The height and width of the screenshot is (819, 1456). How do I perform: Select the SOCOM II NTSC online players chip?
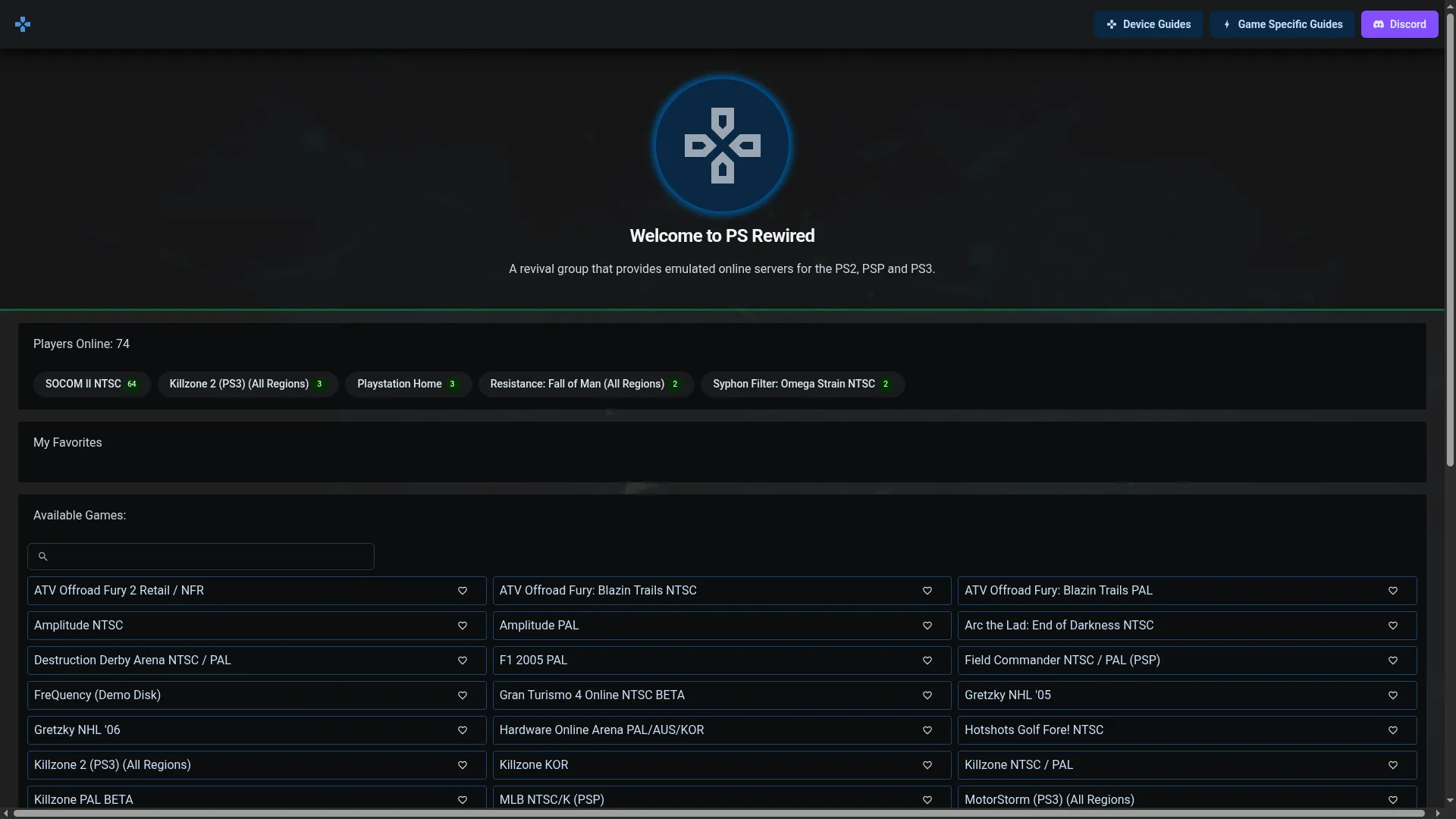coord(92,384)
